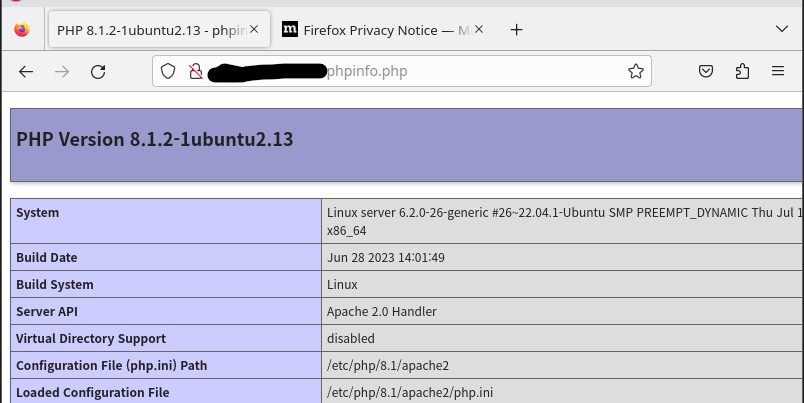Reload the phpinfo page

98,71
